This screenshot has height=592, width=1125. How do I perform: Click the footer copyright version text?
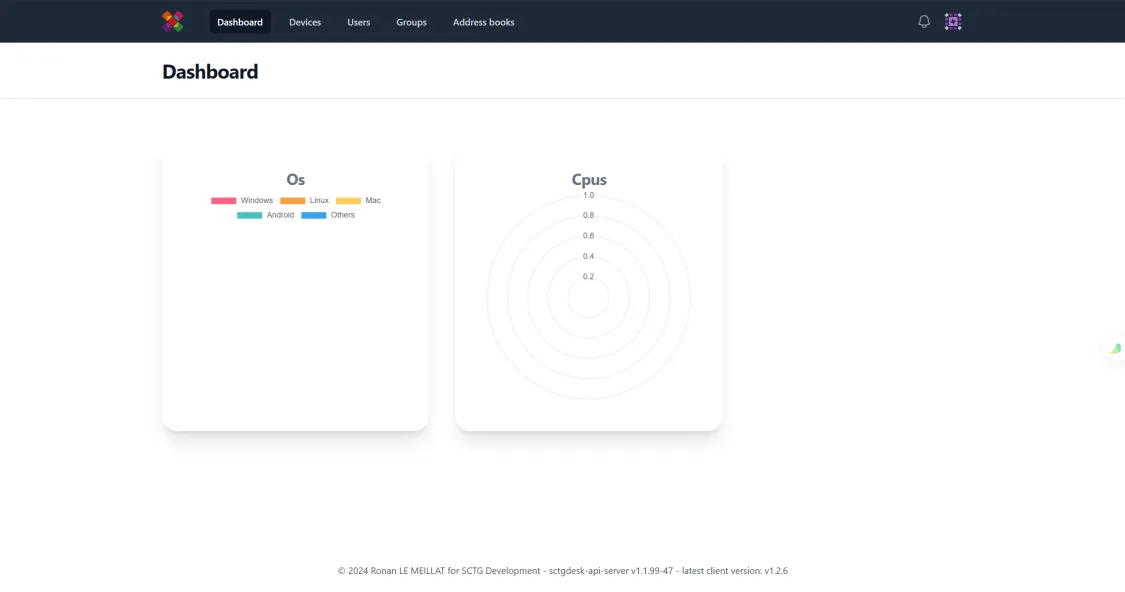click(x=562, y=571)
